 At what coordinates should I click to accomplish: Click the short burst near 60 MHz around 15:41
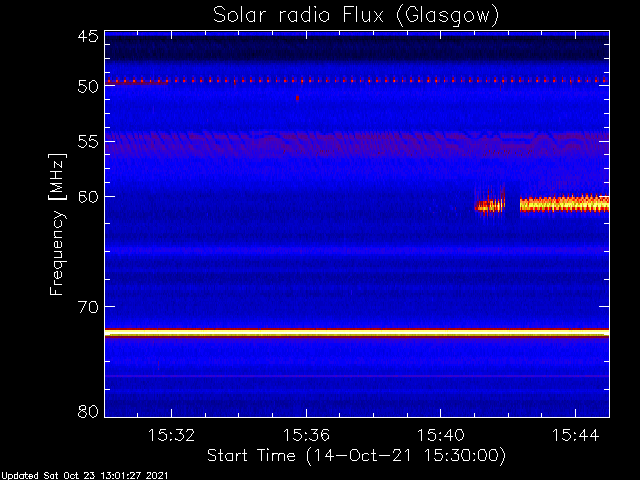tap(490, 205)
